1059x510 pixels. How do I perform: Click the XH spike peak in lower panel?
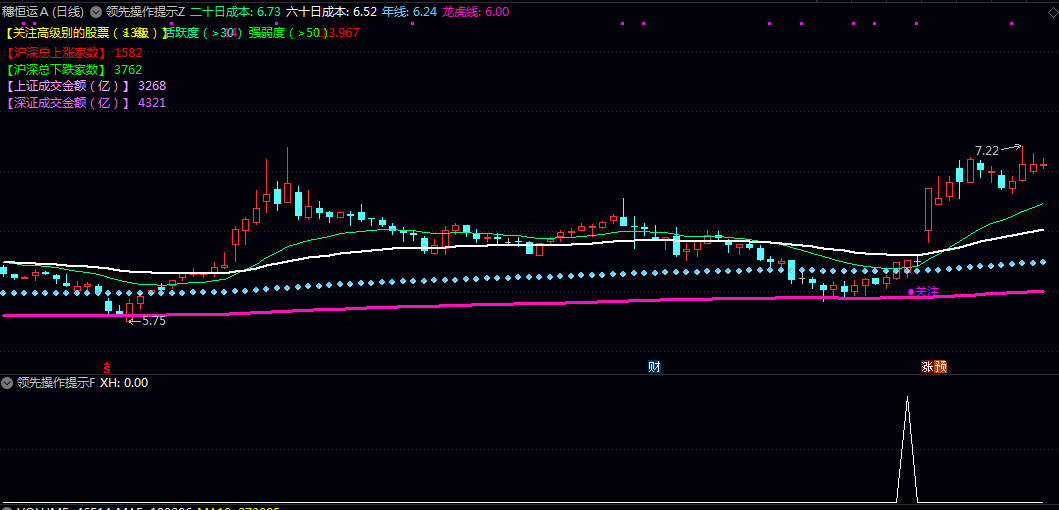(x=907, y=399)
